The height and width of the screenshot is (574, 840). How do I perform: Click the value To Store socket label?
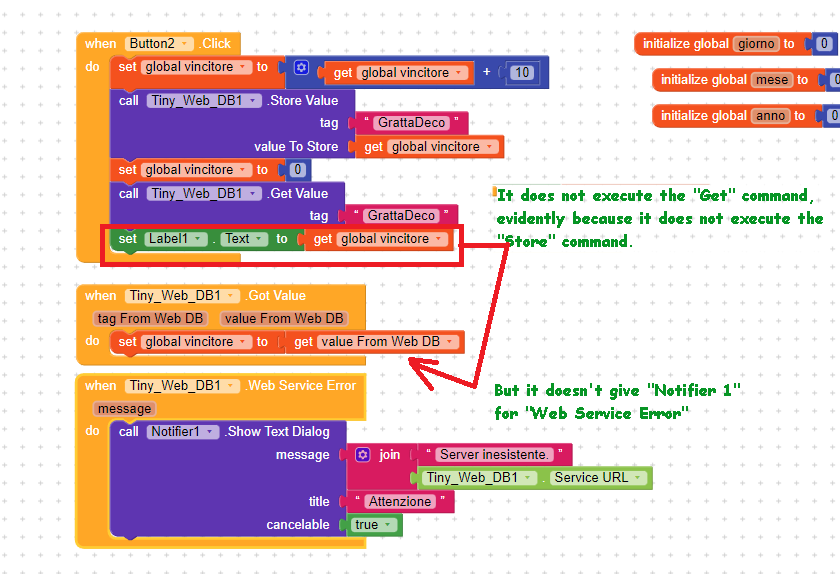click(296, 147)
